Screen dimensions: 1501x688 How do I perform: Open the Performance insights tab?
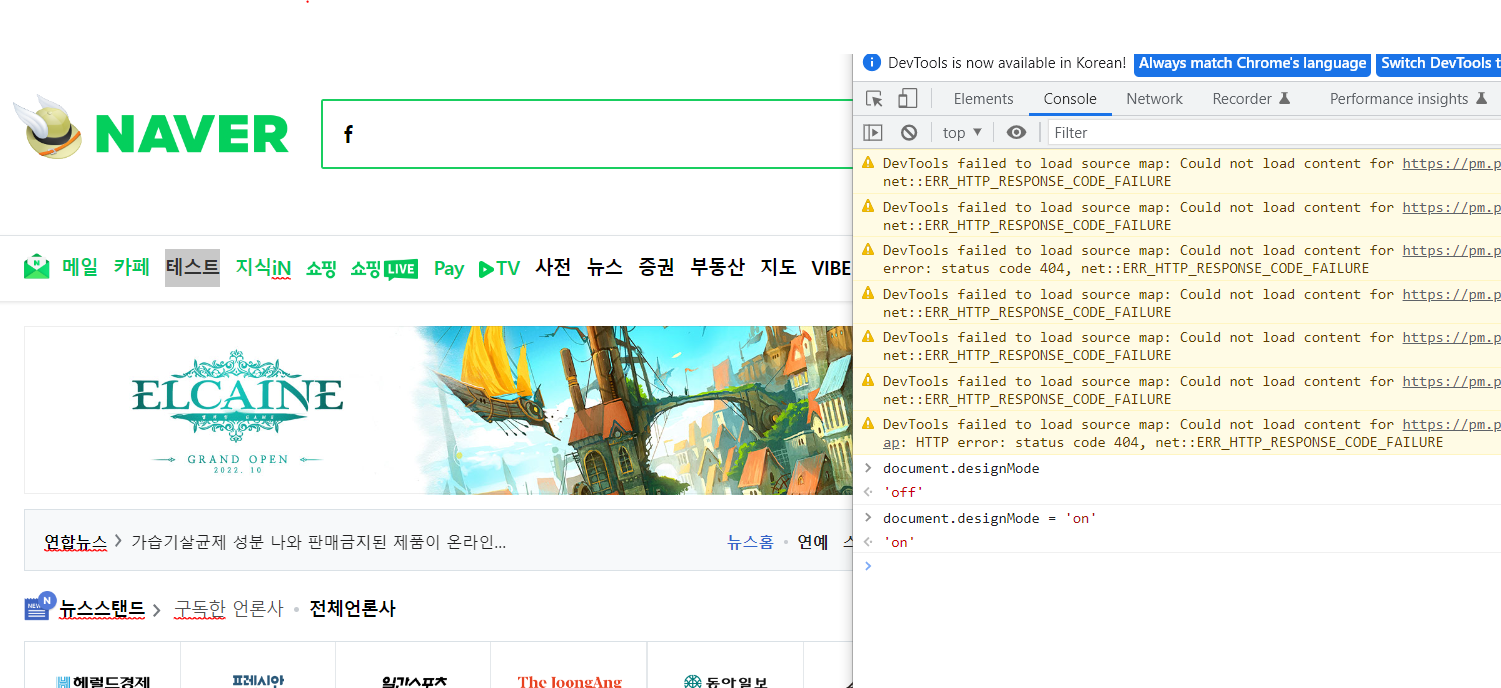point(1408,99)
